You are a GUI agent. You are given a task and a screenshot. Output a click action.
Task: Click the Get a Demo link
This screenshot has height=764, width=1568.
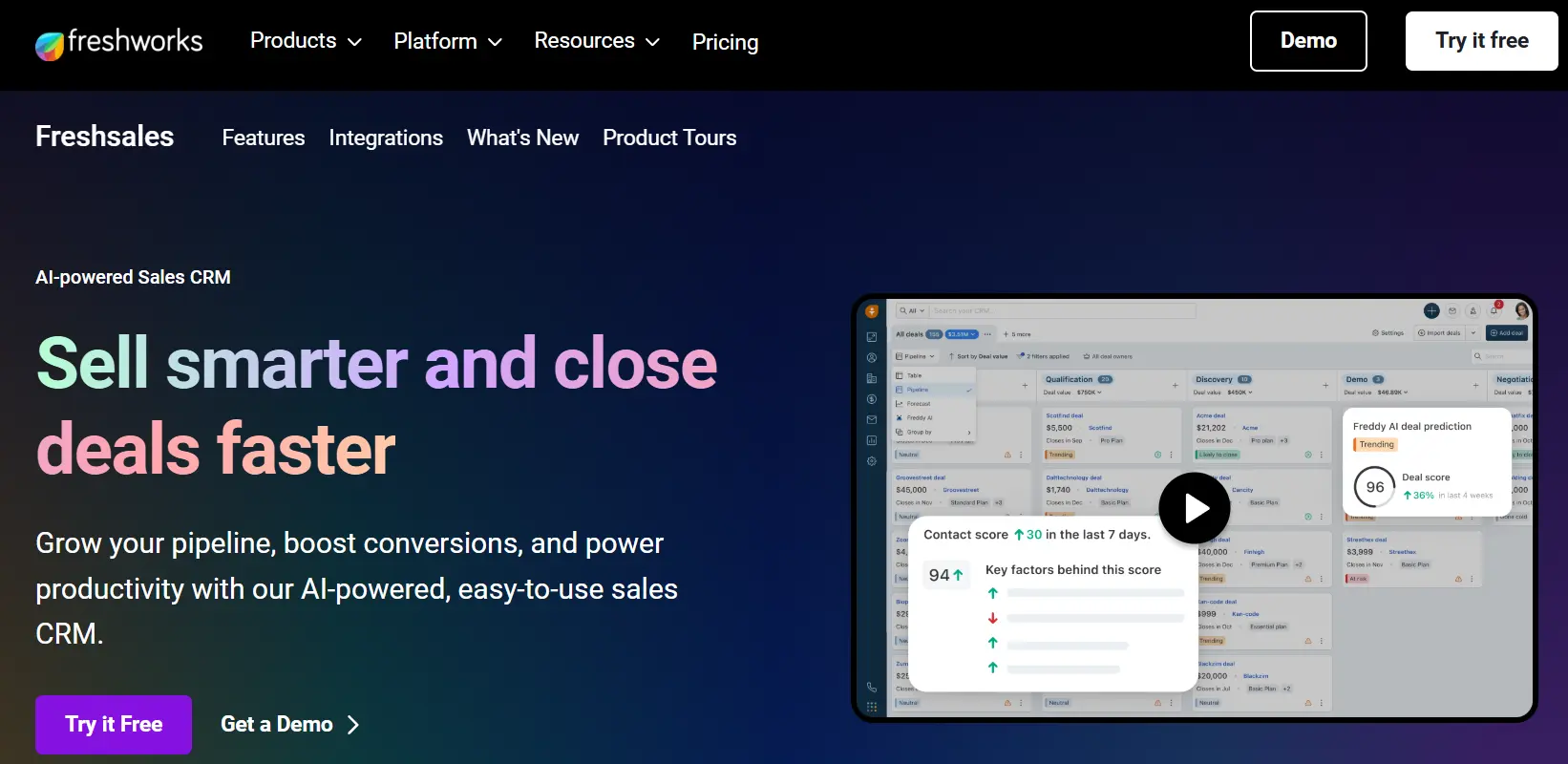click(289, 725)
